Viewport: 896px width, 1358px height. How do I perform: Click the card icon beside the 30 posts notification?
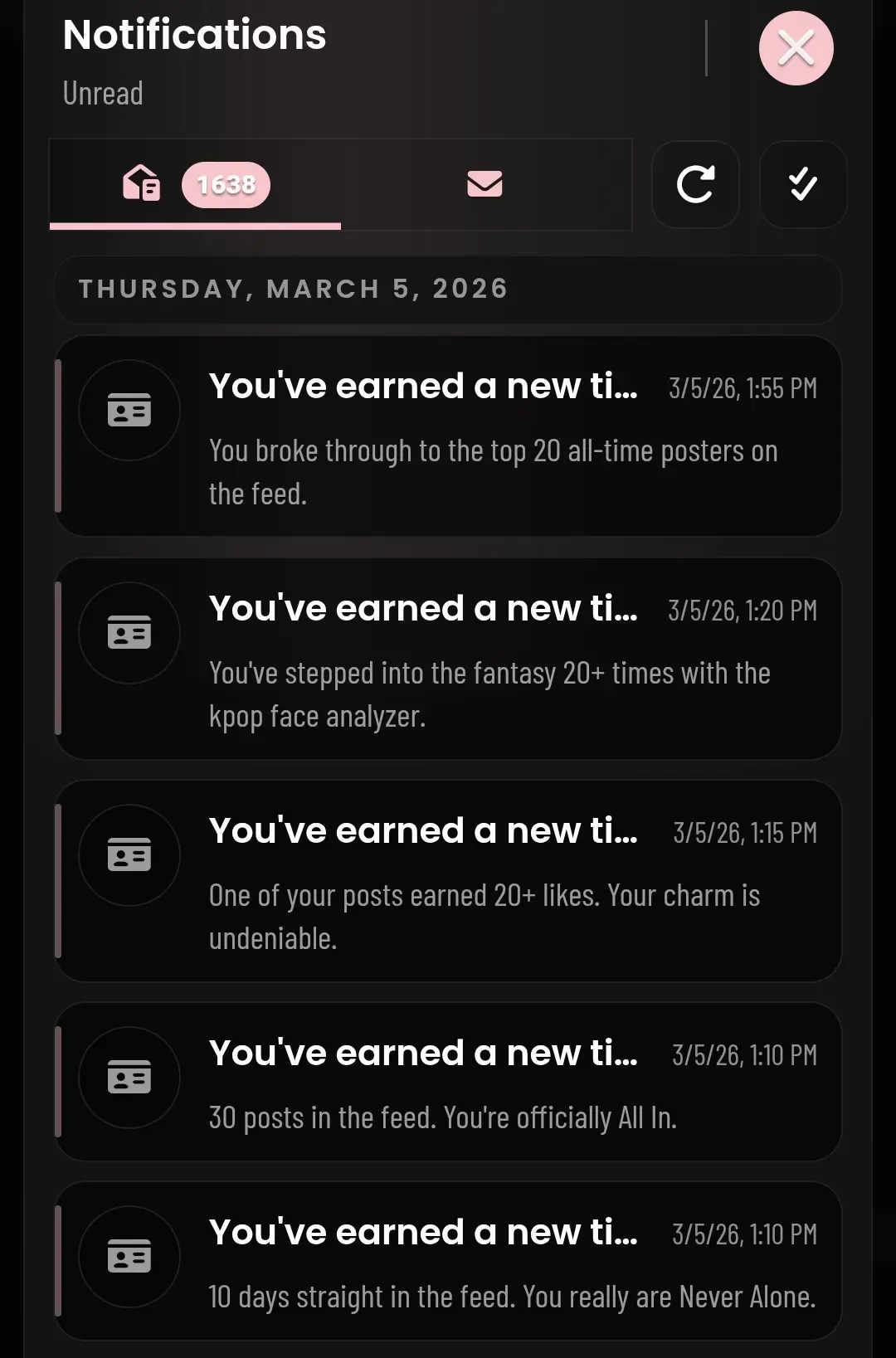[129, 1078]
